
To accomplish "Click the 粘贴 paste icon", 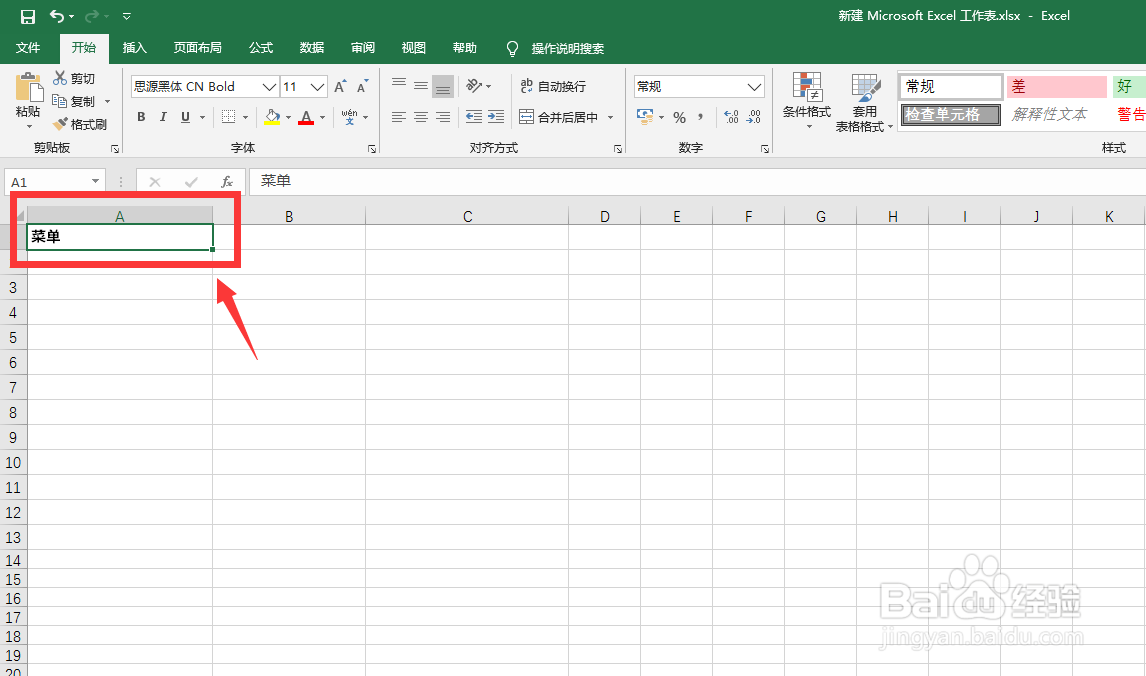I will 29,86.
